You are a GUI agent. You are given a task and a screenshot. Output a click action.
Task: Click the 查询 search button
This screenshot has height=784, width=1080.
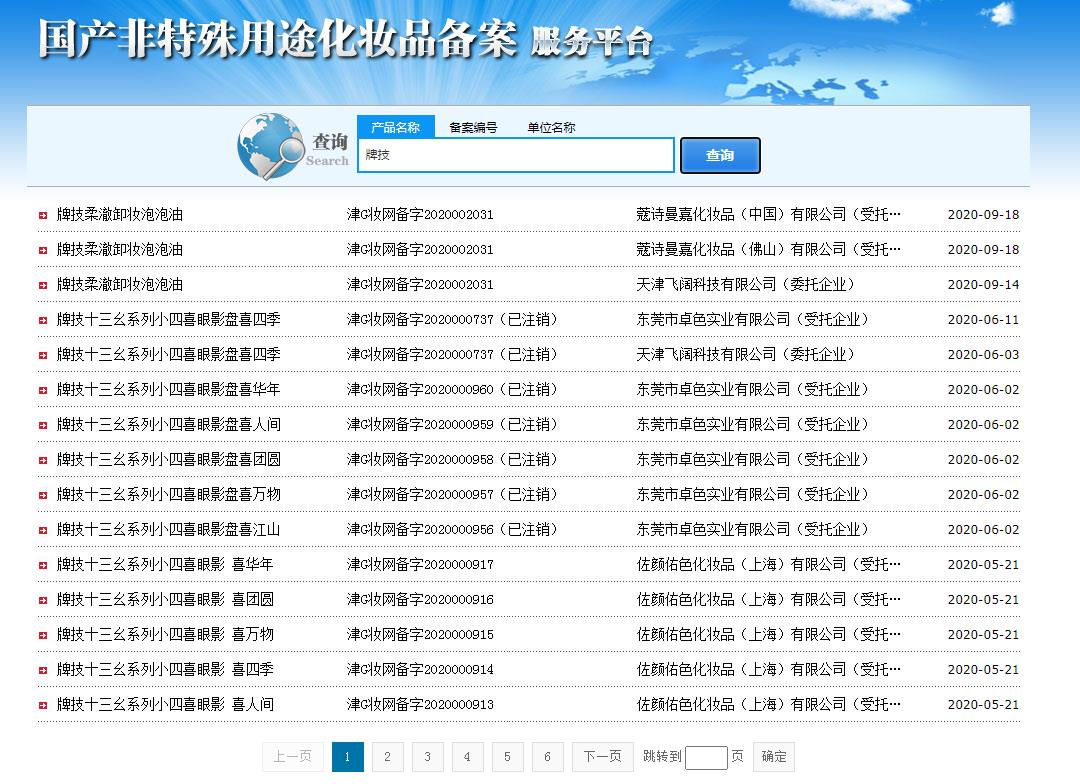coord(720,156)
